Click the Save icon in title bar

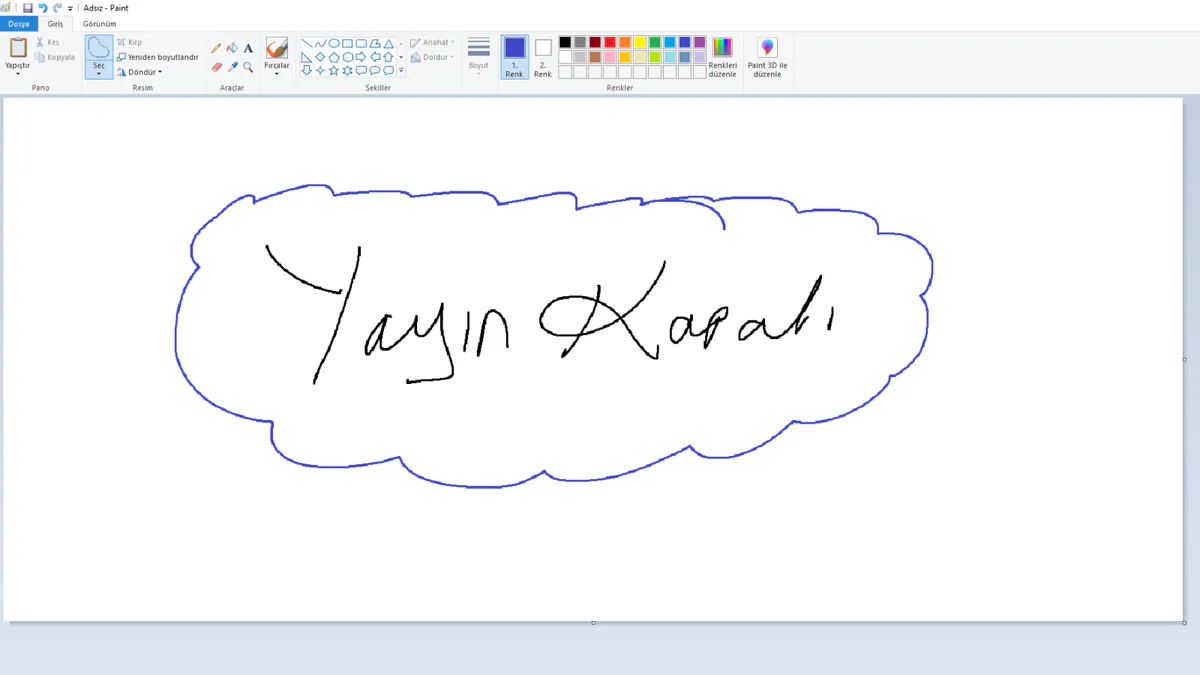click(x=28, y=8)
